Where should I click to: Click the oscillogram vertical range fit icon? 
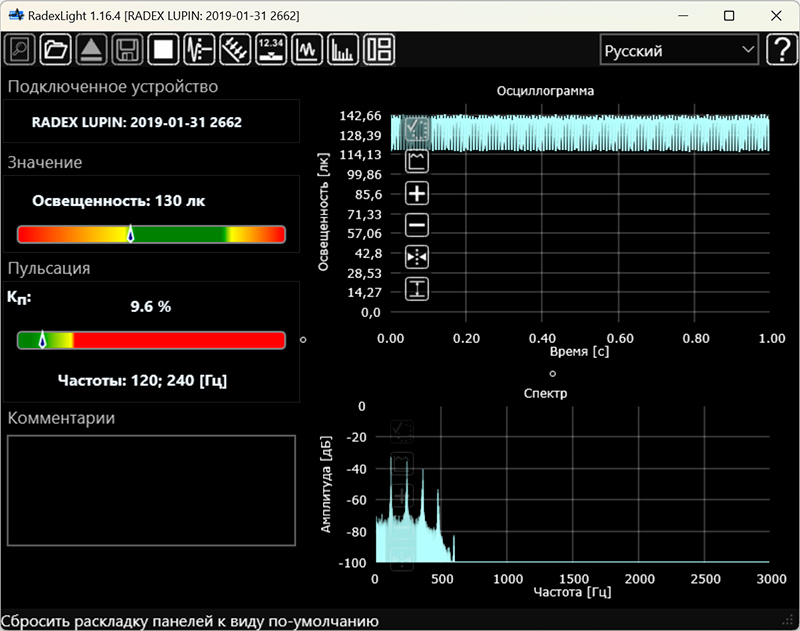pos(417,289)
